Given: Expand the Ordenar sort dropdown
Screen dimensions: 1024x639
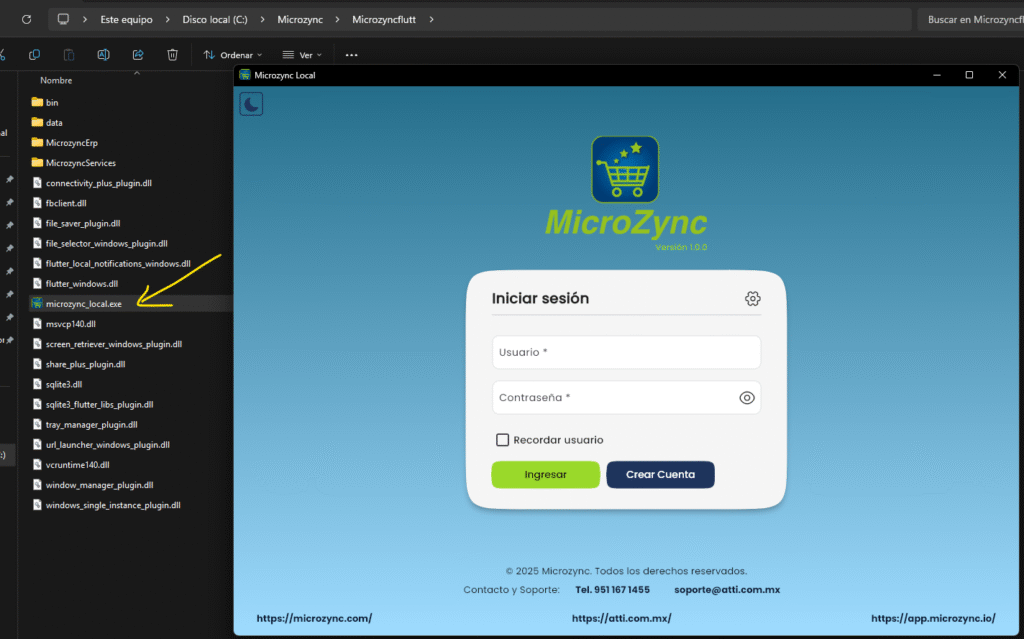Looking at the screenshot, I should click(233, 55).
